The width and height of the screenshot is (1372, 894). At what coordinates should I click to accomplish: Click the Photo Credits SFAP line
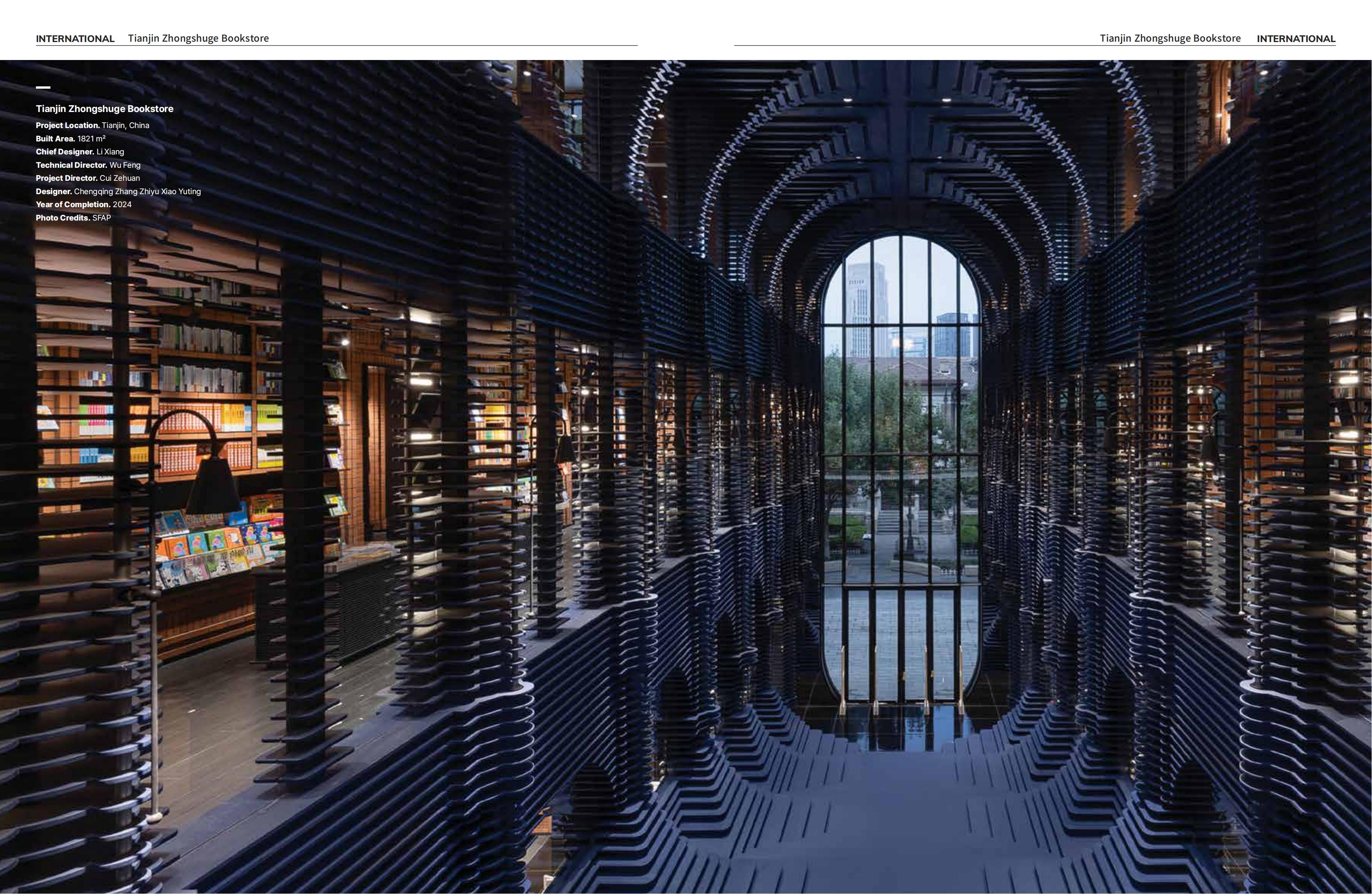tap(73, 218)
